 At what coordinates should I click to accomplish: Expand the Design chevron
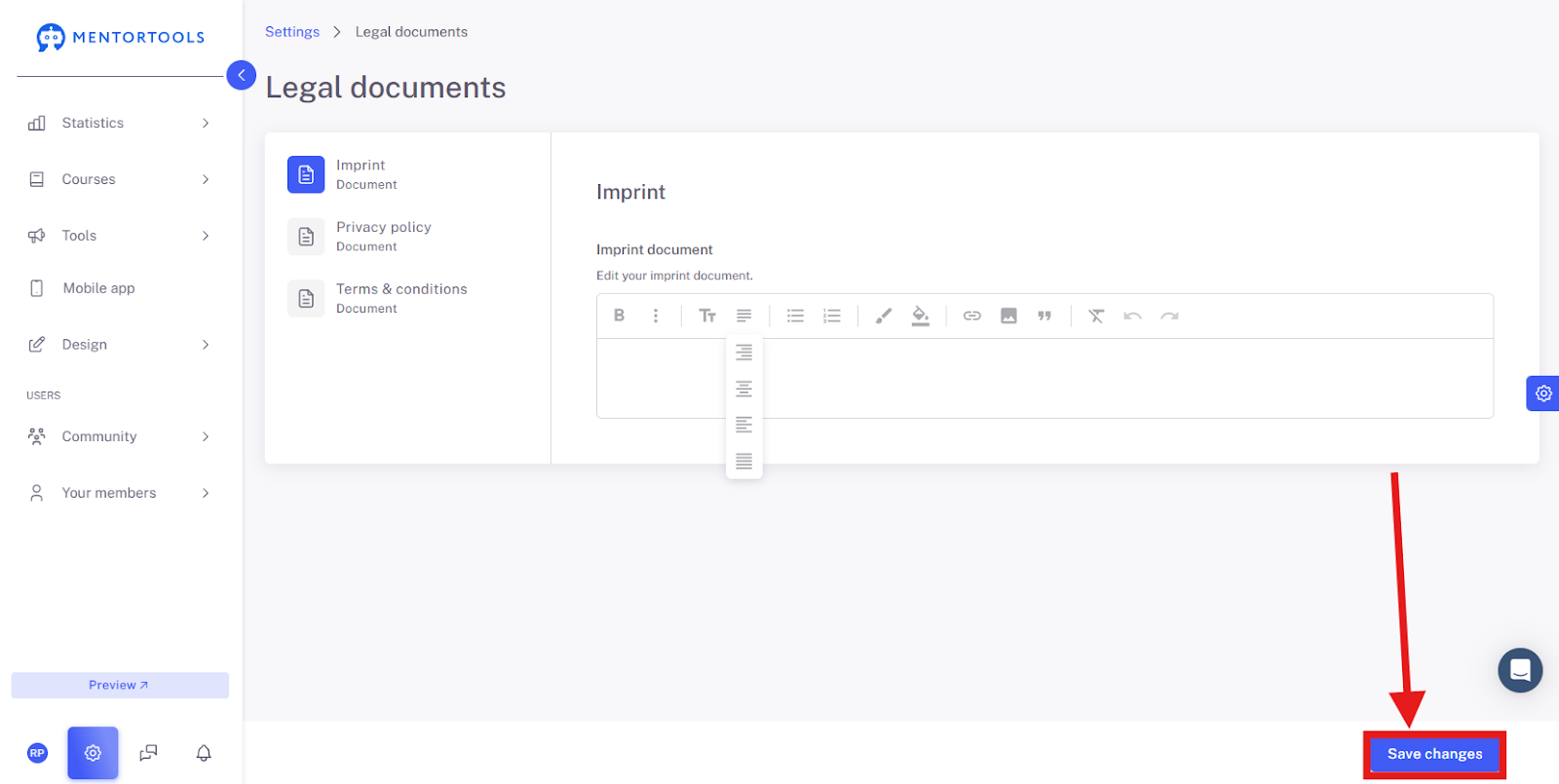coord(206,345)
